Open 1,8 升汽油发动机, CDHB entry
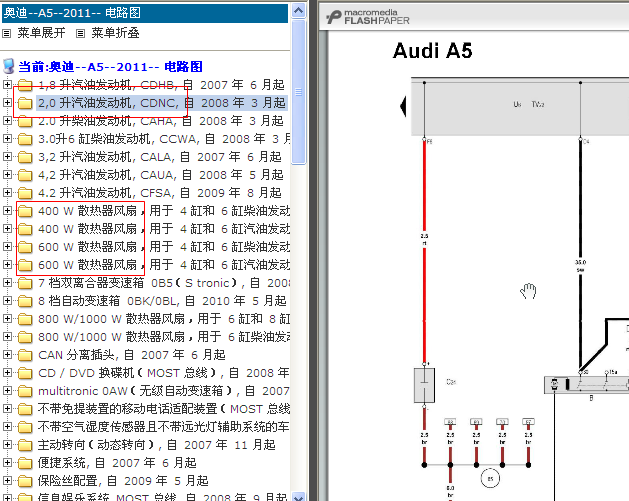 click(161, 85)
